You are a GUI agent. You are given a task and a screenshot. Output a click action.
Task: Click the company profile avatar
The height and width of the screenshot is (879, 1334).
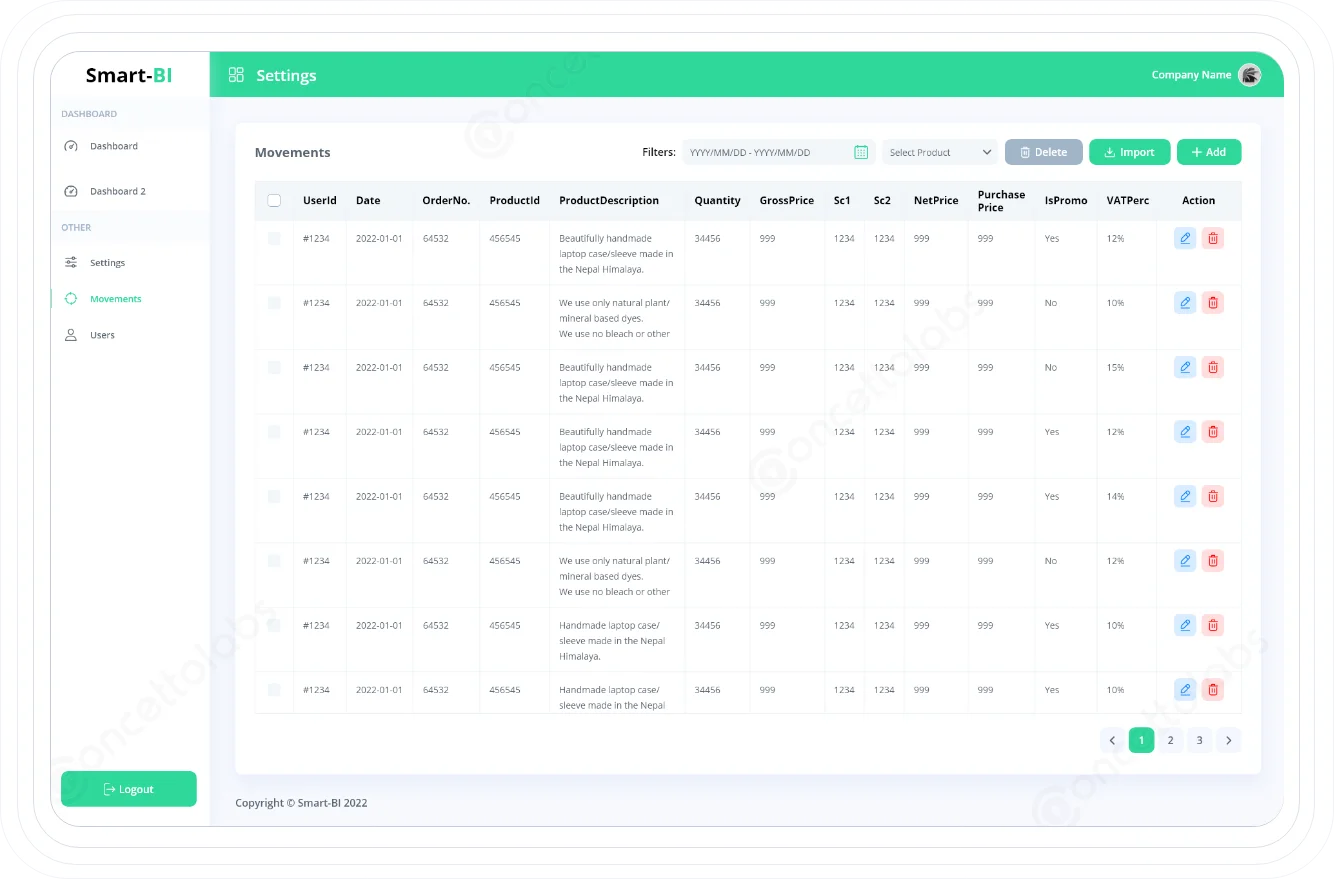(1249, 75)
